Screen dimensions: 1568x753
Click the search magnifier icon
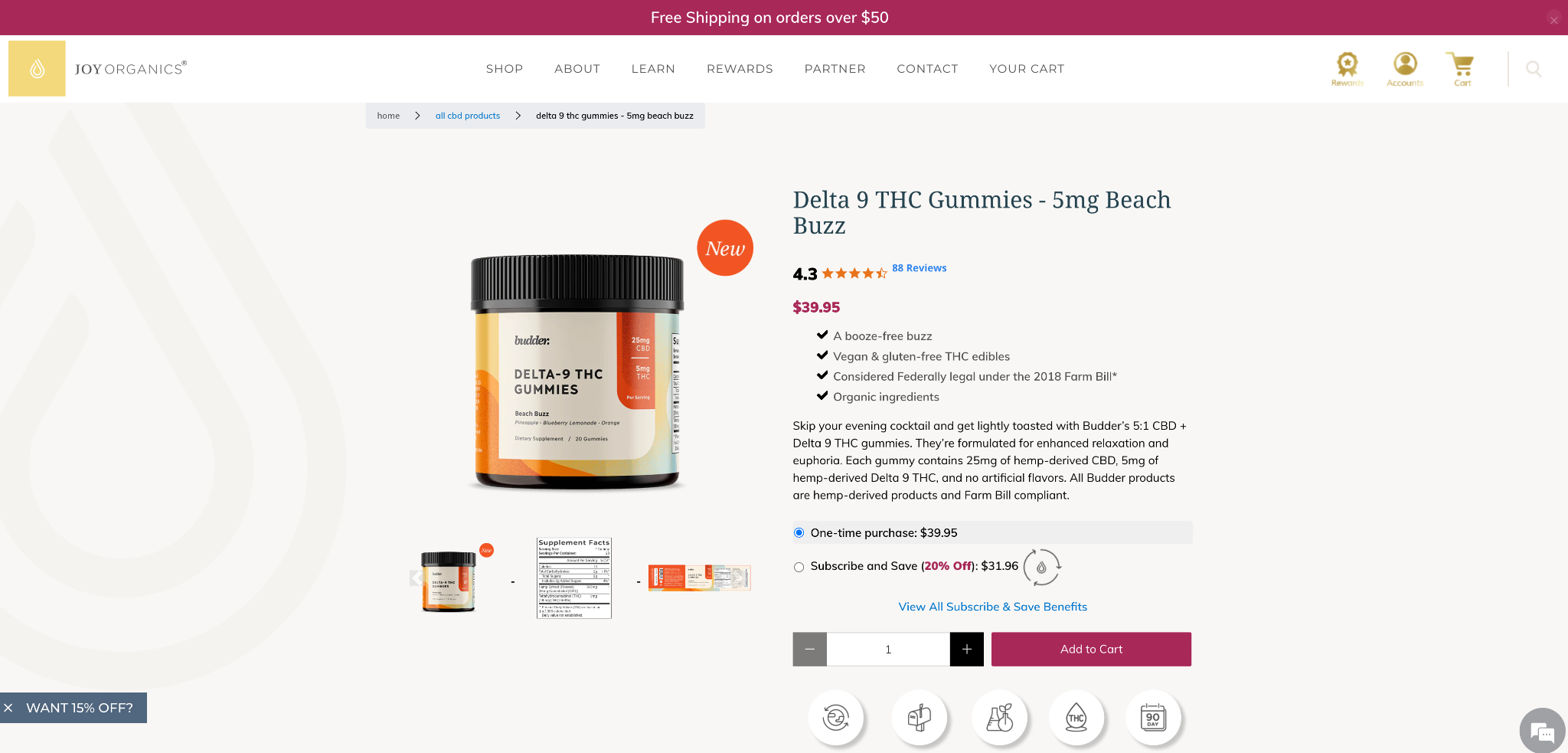click(x=1534, y=69)
